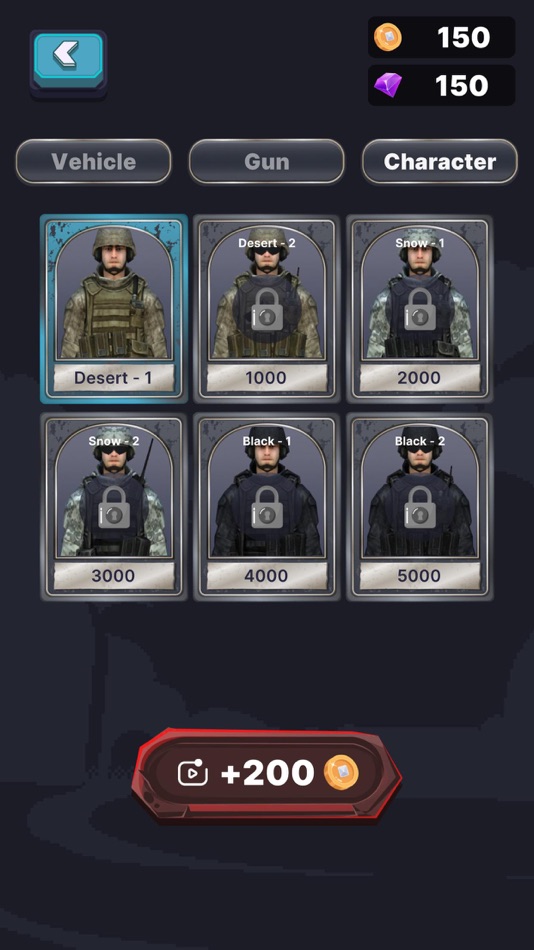Buy Desert - 2 for 1000 price label
The image size is (534, 950).
[x=266, y=378]
